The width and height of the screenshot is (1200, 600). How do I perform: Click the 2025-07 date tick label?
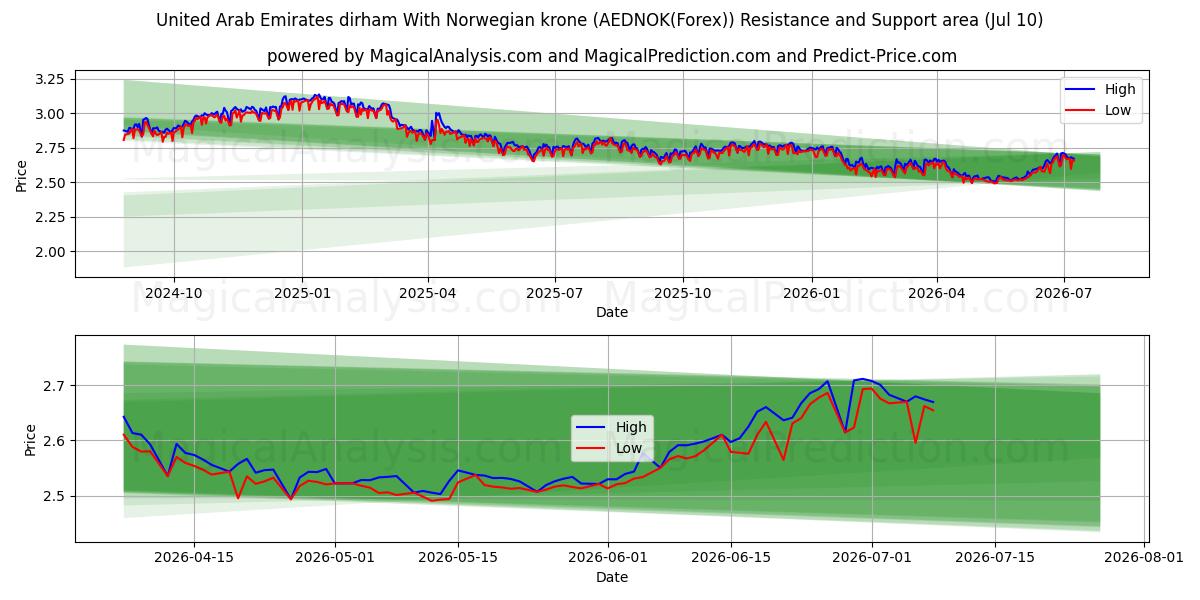coord(554,293)
